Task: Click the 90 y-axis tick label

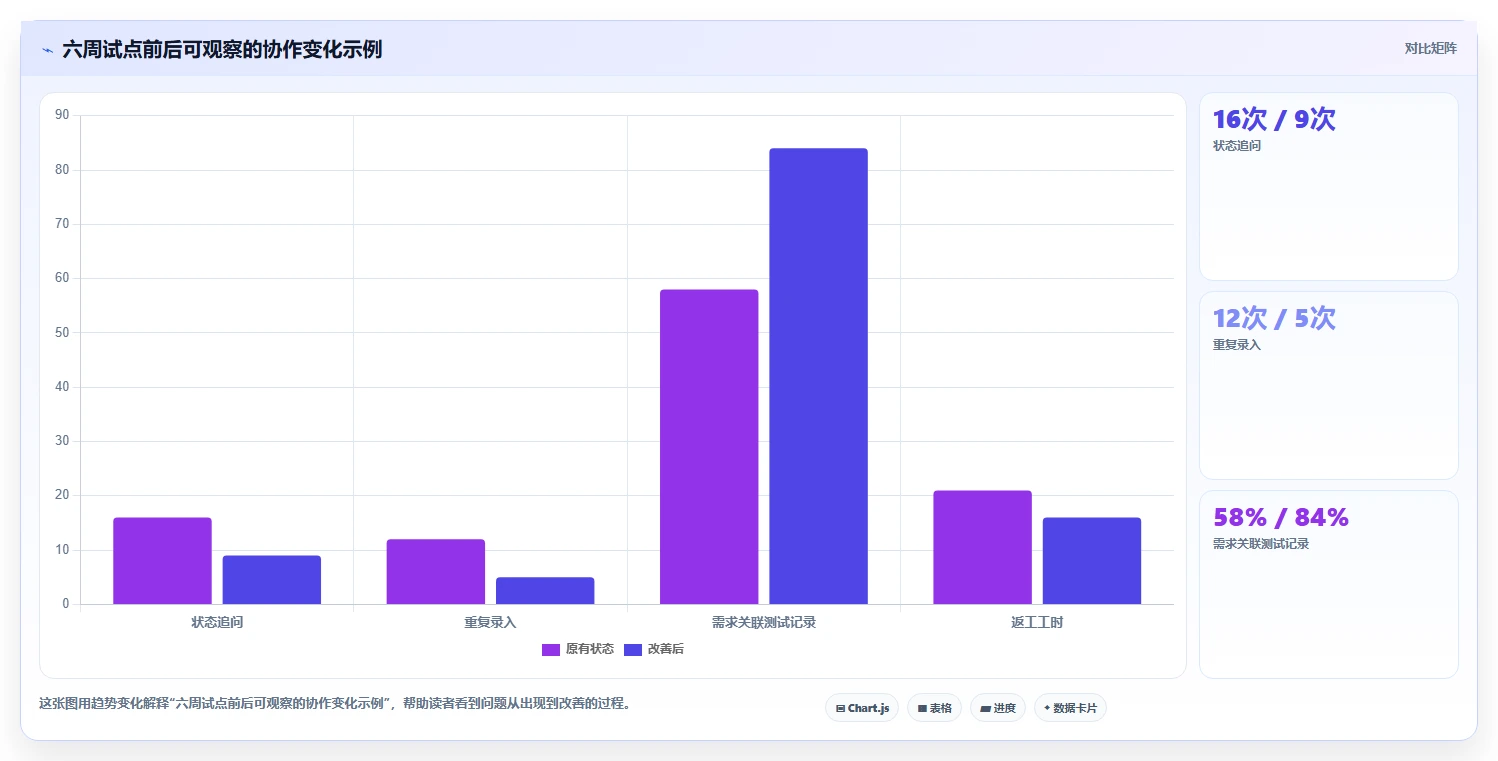Action: pyautogui.click(x=62, y=115)
